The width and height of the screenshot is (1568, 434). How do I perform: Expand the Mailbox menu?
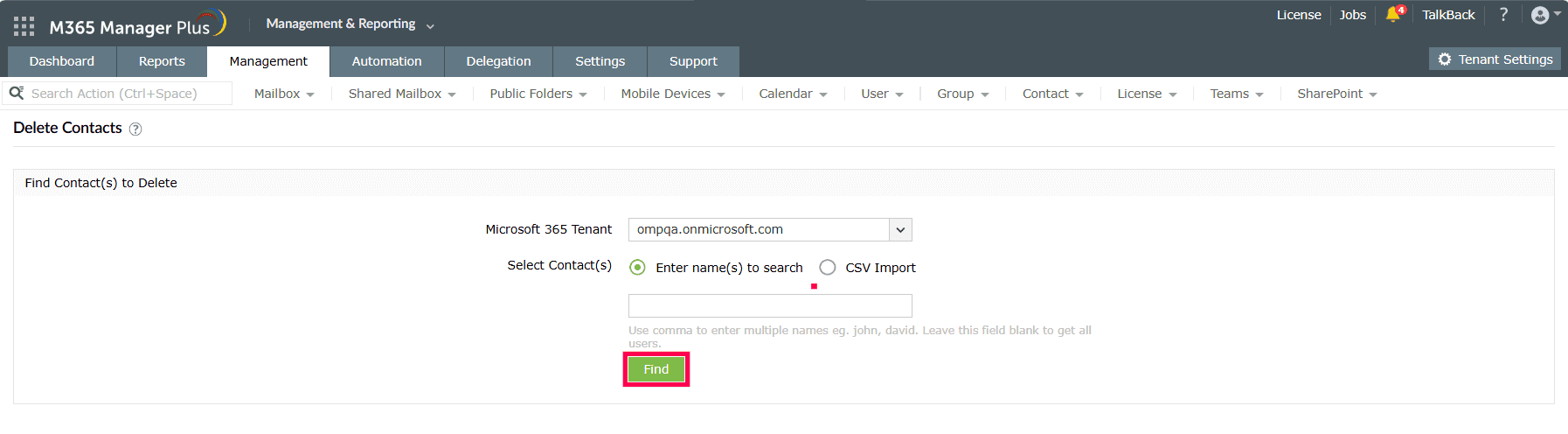pos(284,94)
